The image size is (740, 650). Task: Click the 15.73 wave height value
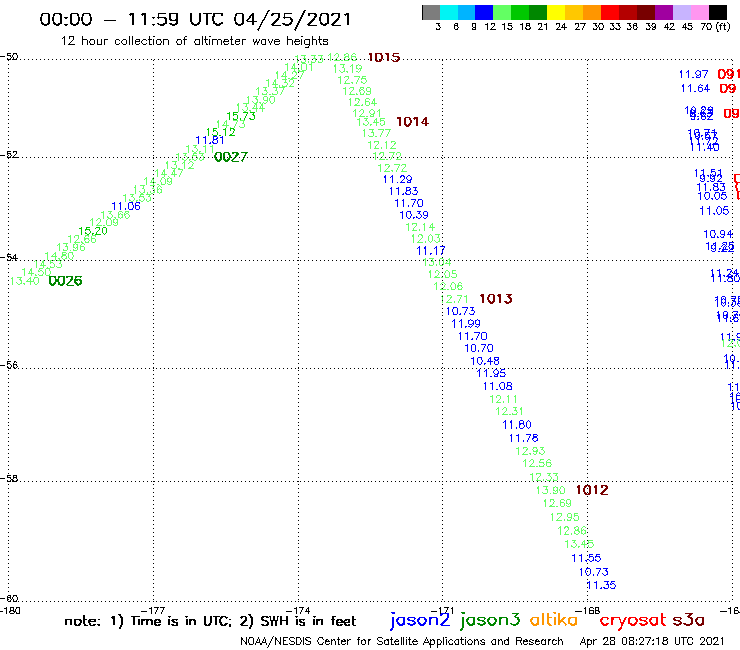(x=241, y=117)
